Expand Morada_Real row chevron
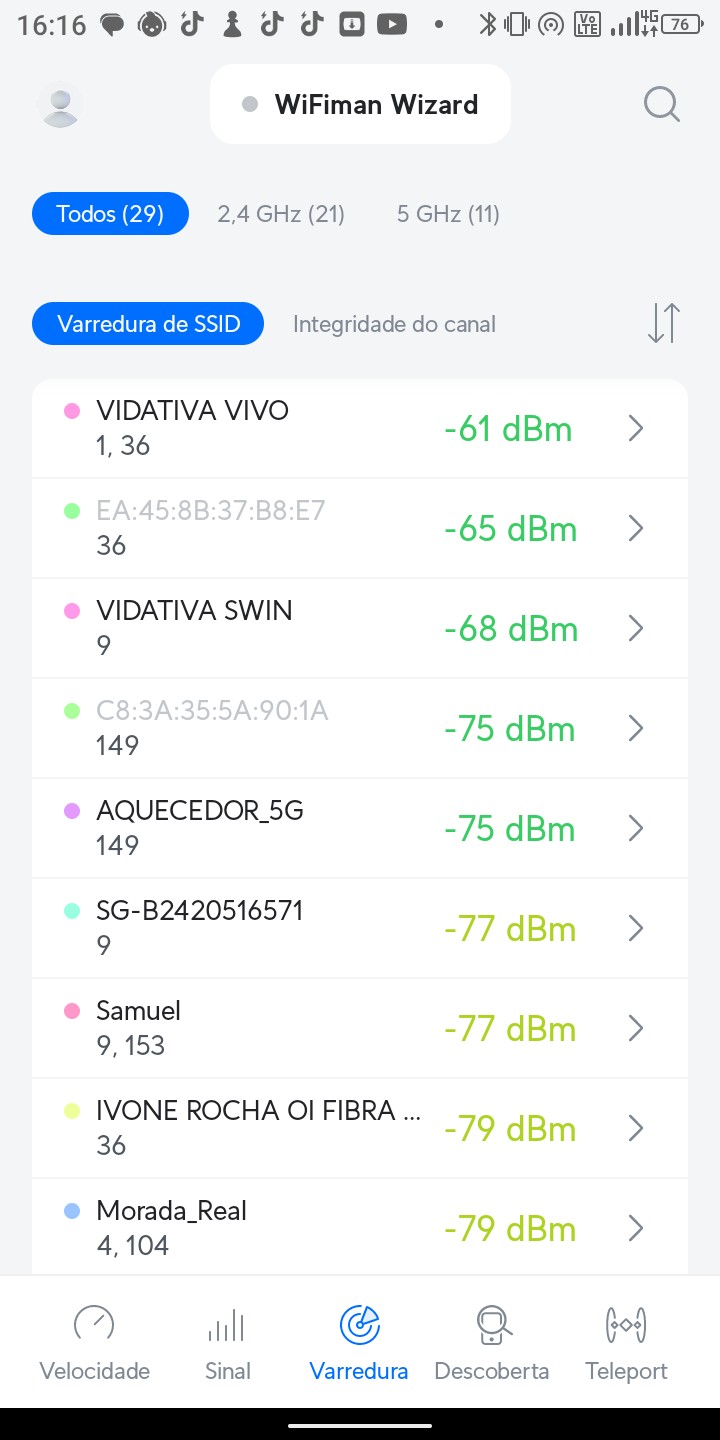Viewport: 720px width, 1440px height. coord(635,1229)
